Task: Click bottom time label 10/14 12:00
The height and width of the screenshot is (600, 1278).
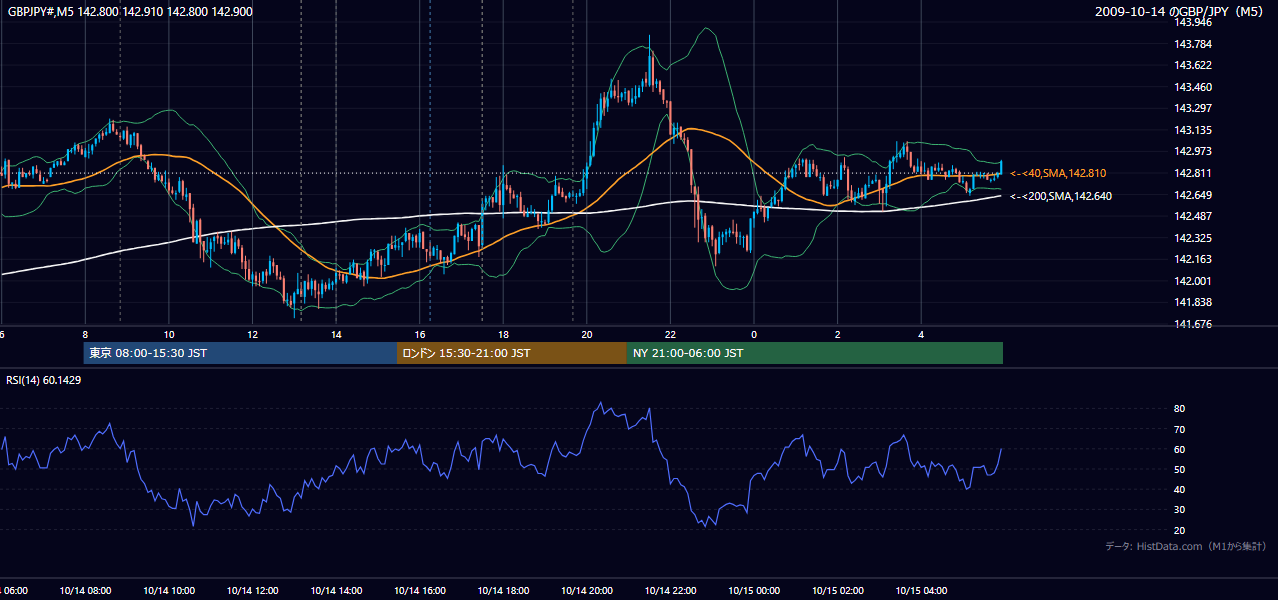Action: click(x=253, y=591)
